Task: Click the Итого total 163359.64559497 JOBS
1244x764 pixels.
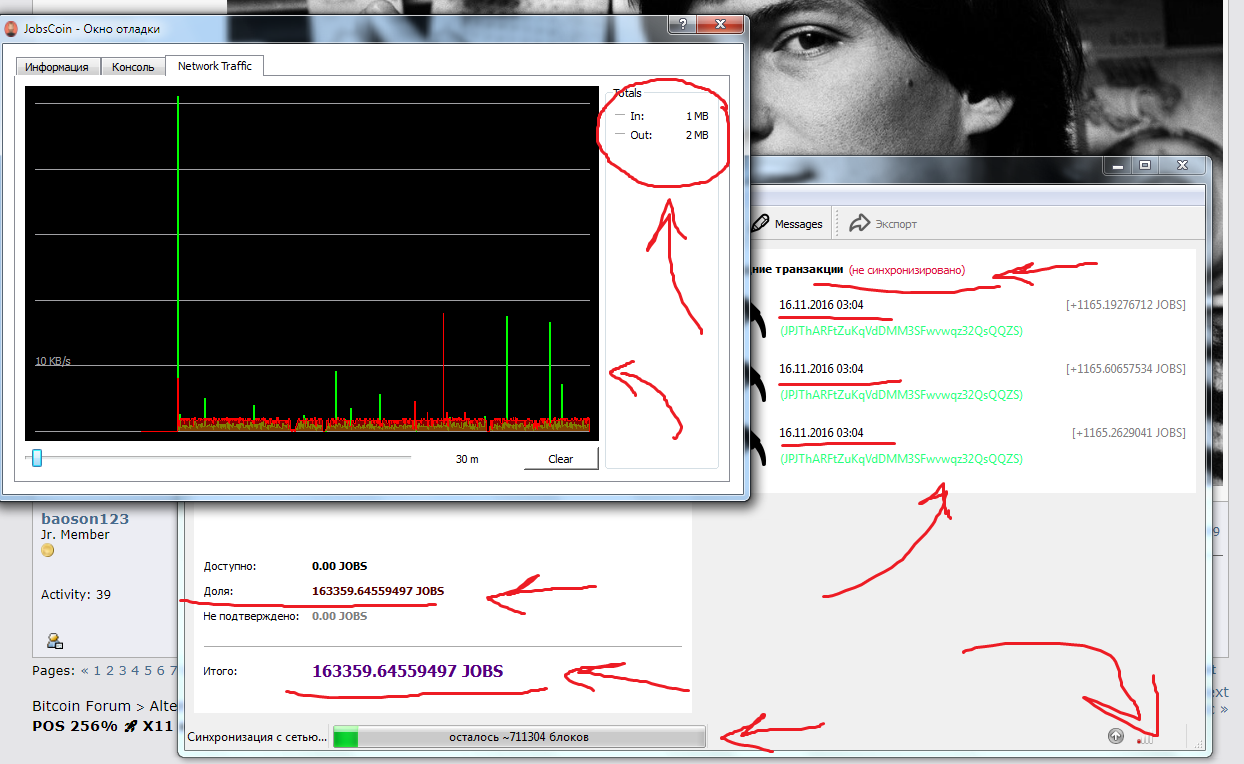Action: tap(408, 671)
